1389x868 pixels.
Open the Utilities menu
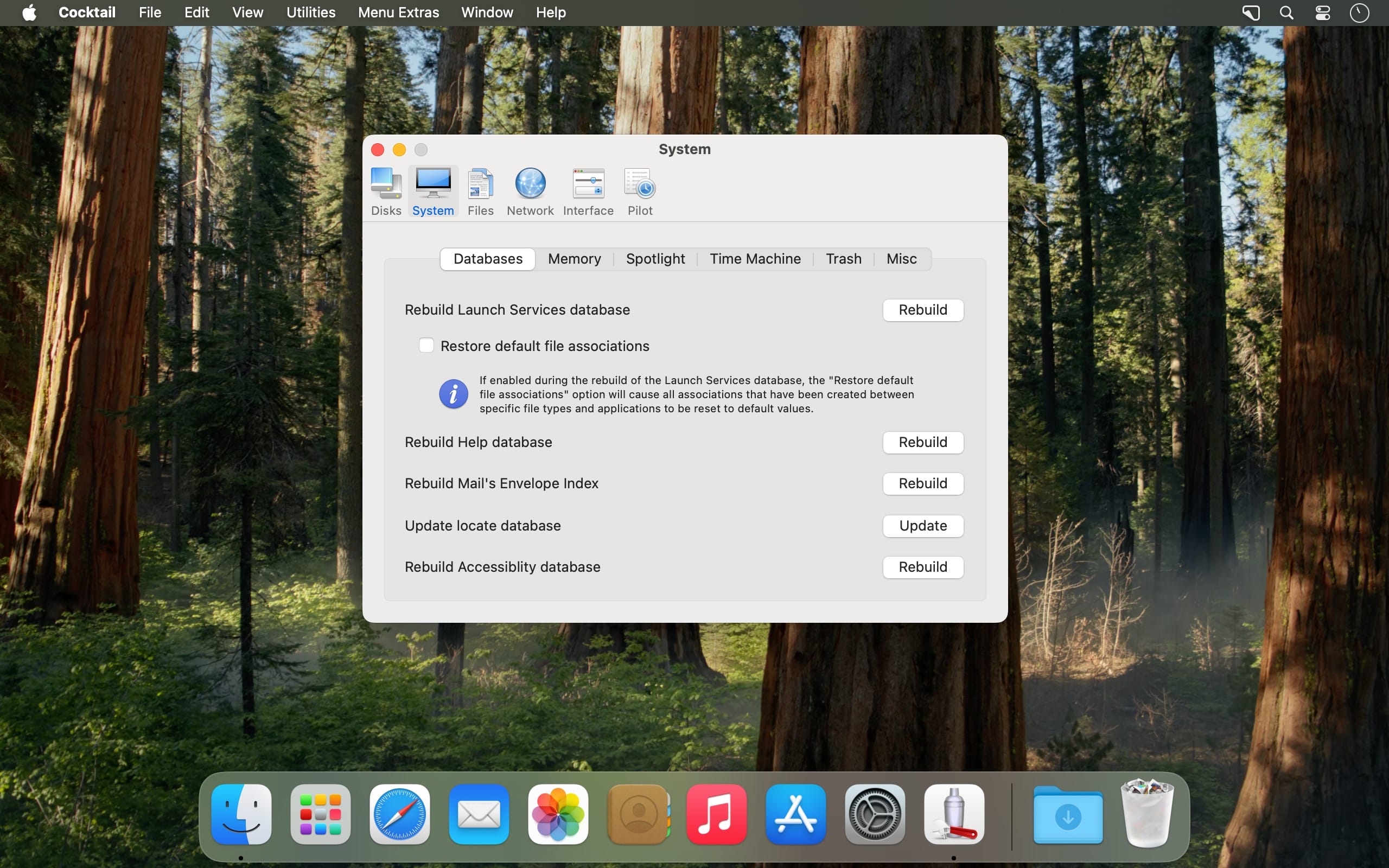coord(310,12)
